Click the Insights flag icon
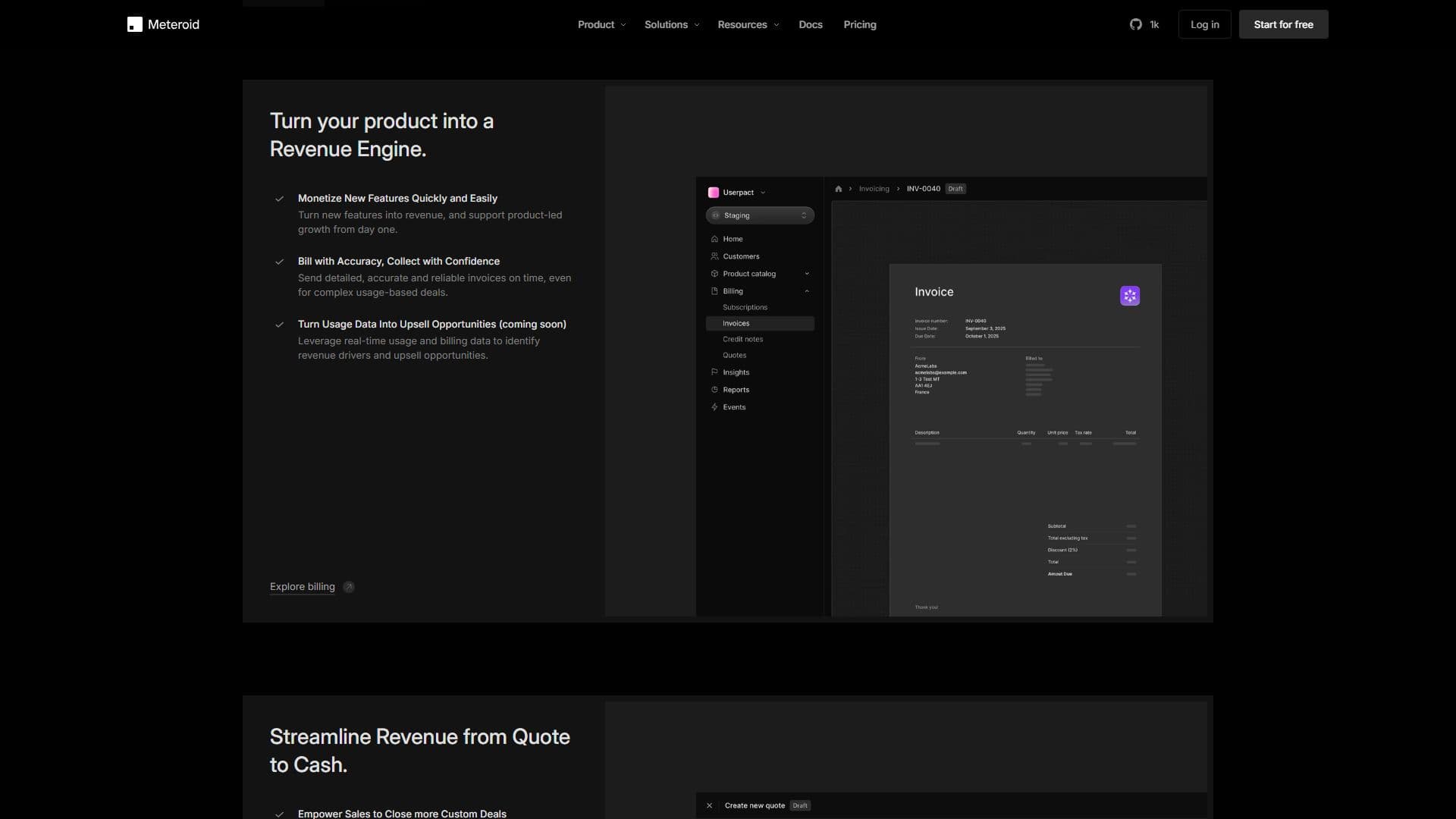Viewport: 1456px width, 819px height. click(714, 372)
